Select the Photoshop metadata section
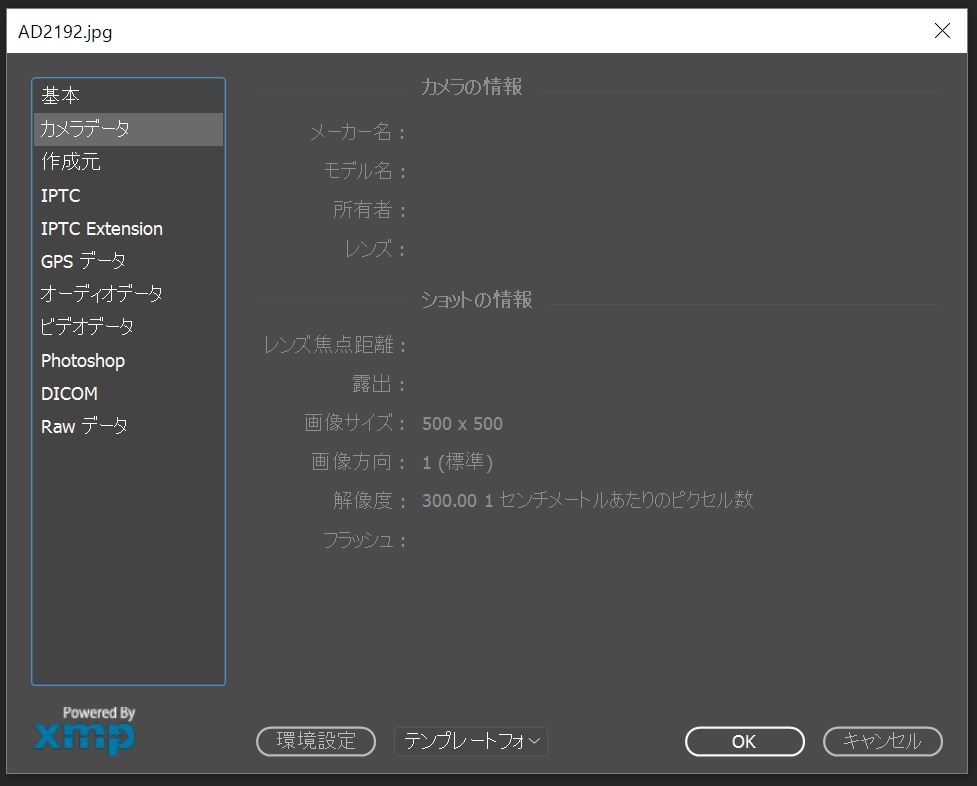This screenshot has width=977, height=786. point(83,360)
